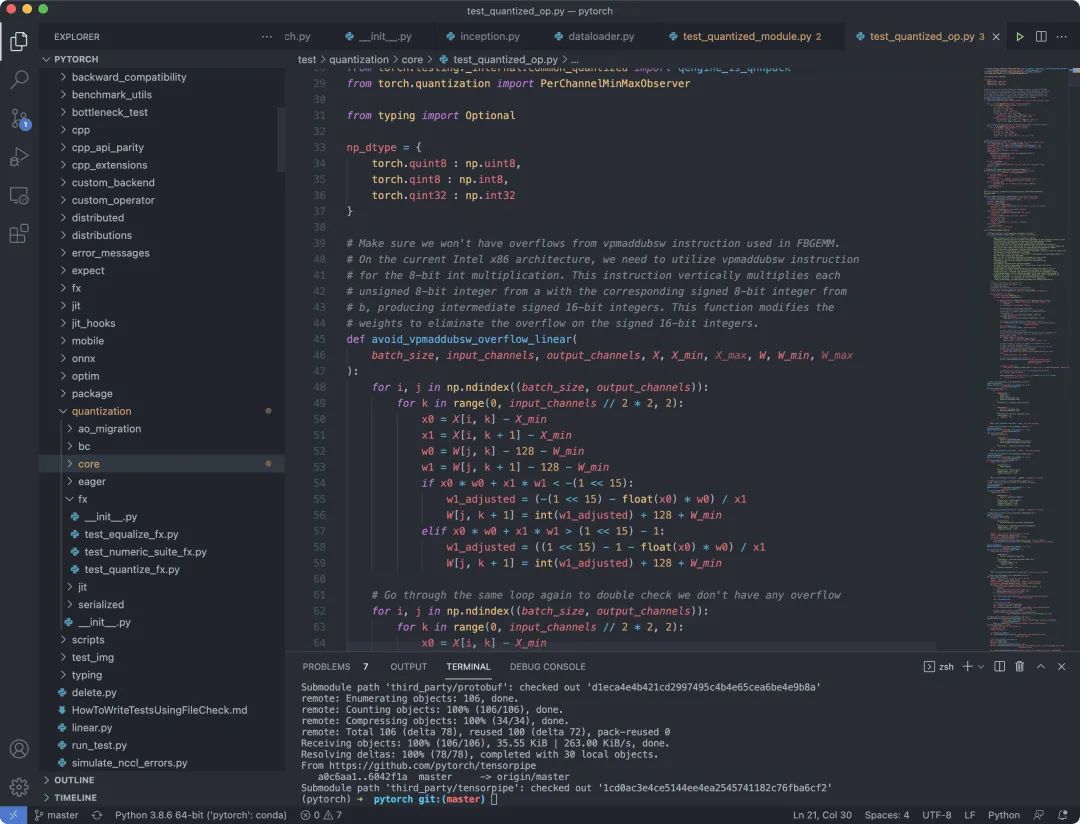
Task: Switch to top-level __init__.py editor tab
Action: 377,37
